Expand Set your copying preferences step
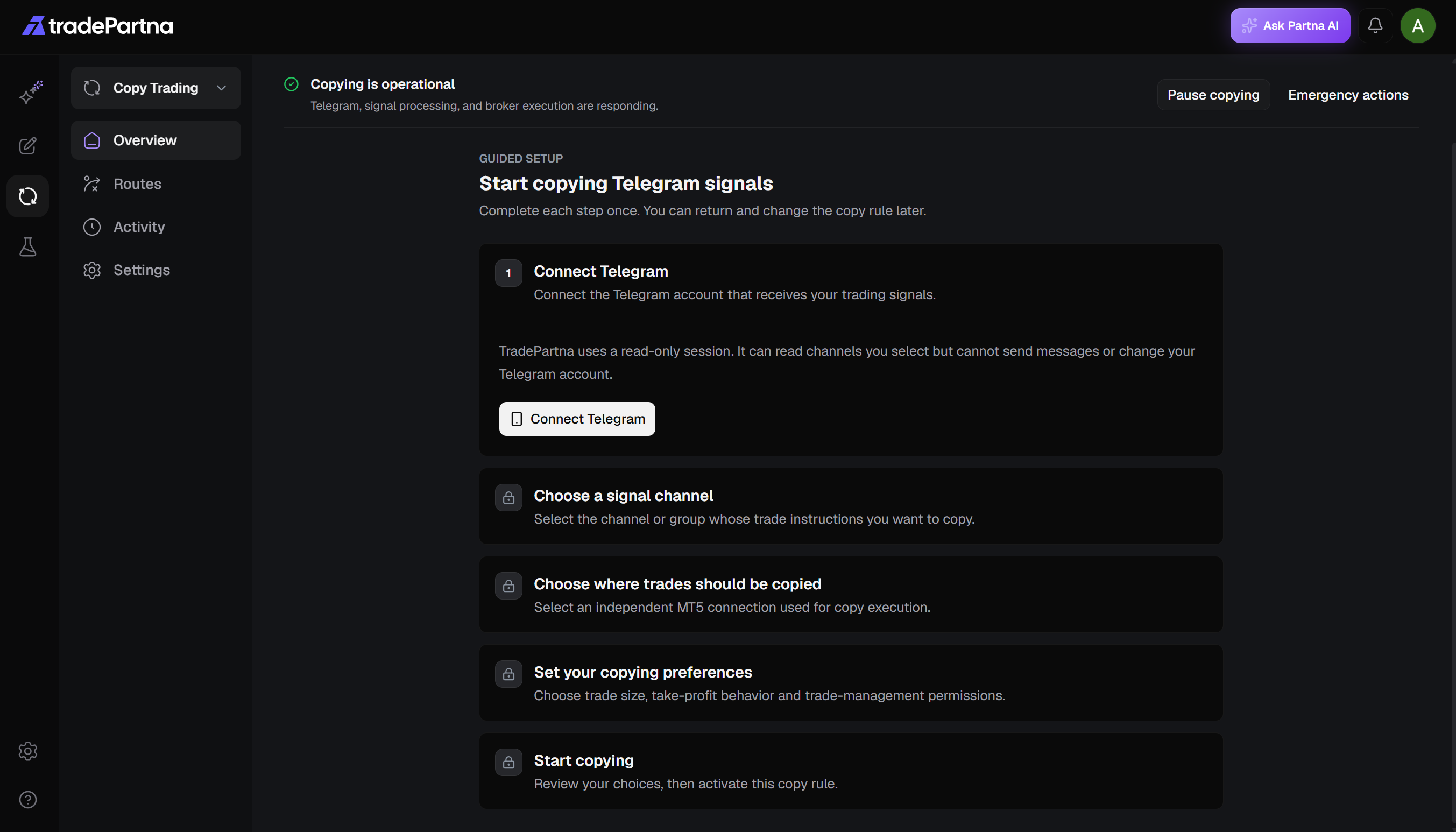Image resolution: width=1456 pixels, height=832 pixels. (x=851, y=683)
